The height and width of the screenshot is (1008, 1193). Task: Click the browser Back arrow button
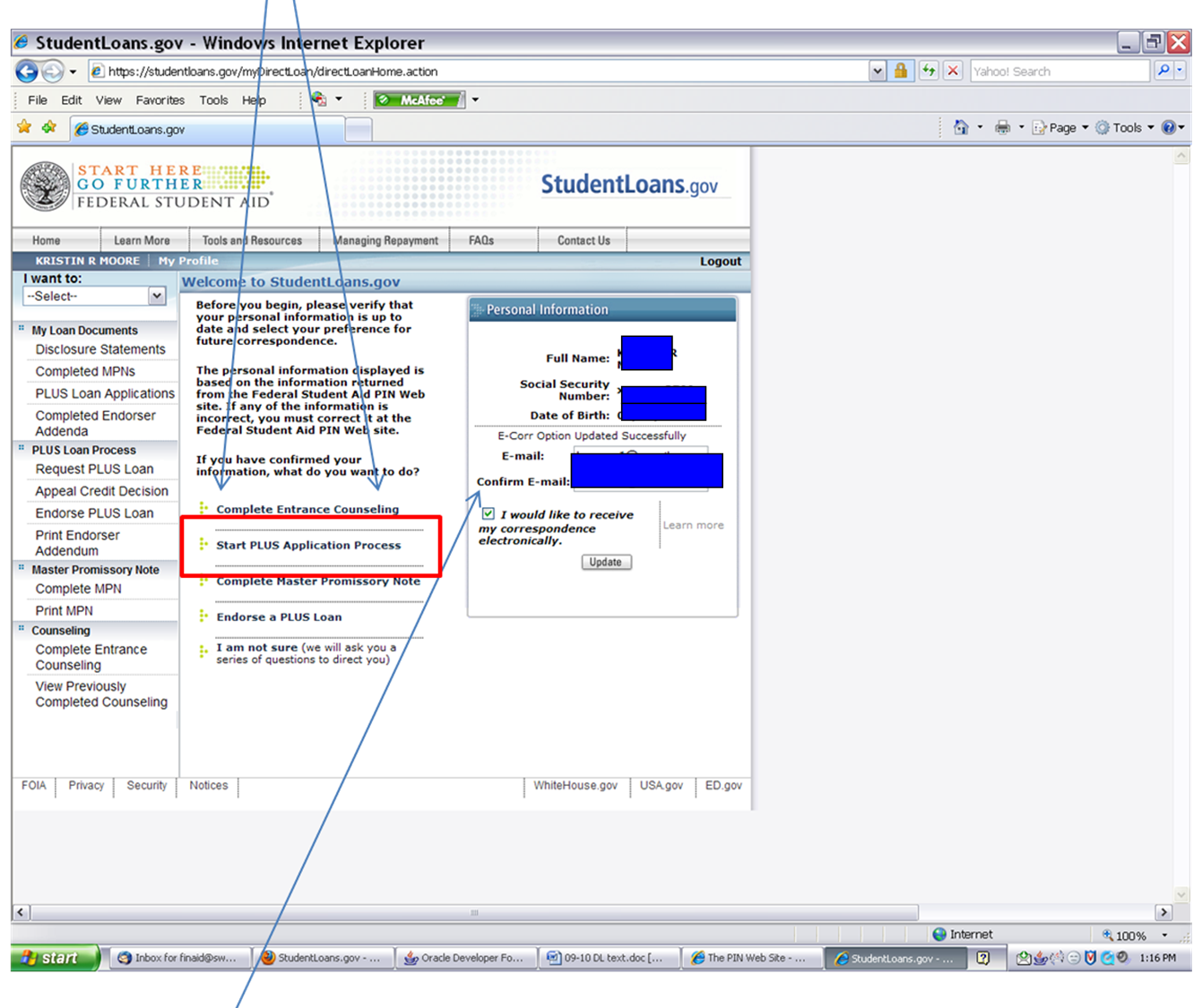coord(27,72)
